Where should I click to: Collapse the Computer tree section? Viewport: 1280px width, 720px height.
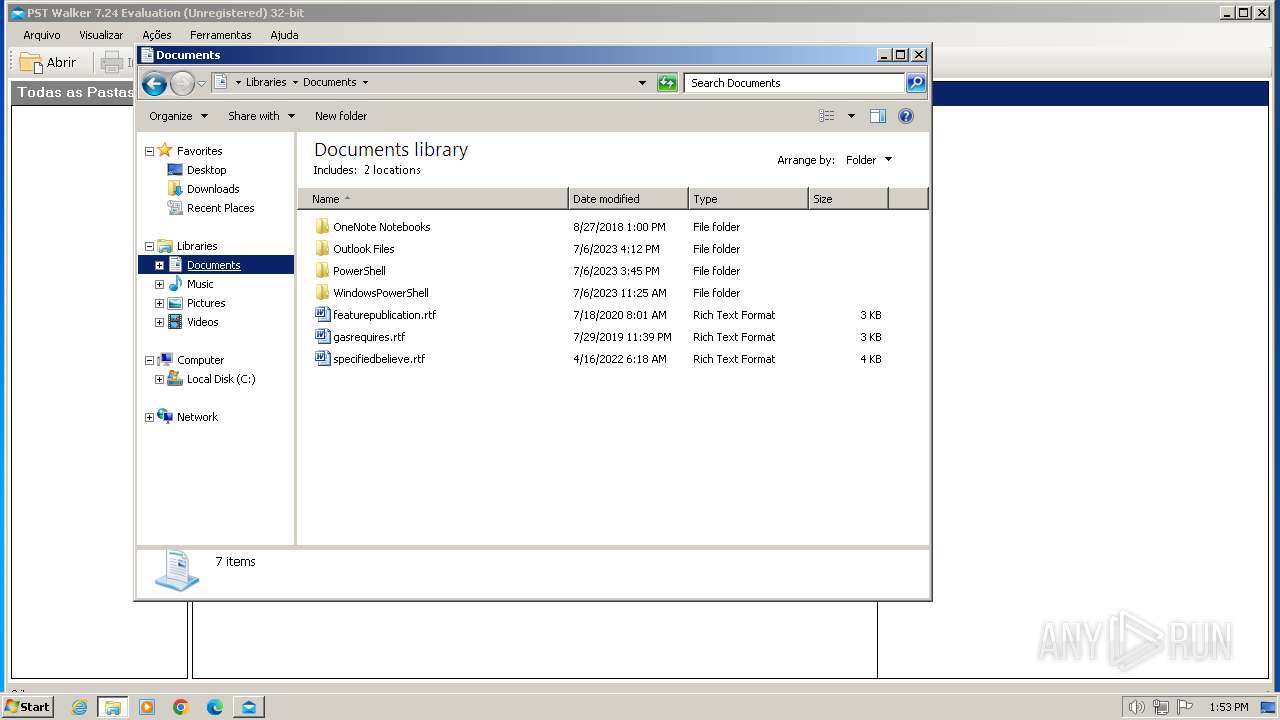point(149,361)
